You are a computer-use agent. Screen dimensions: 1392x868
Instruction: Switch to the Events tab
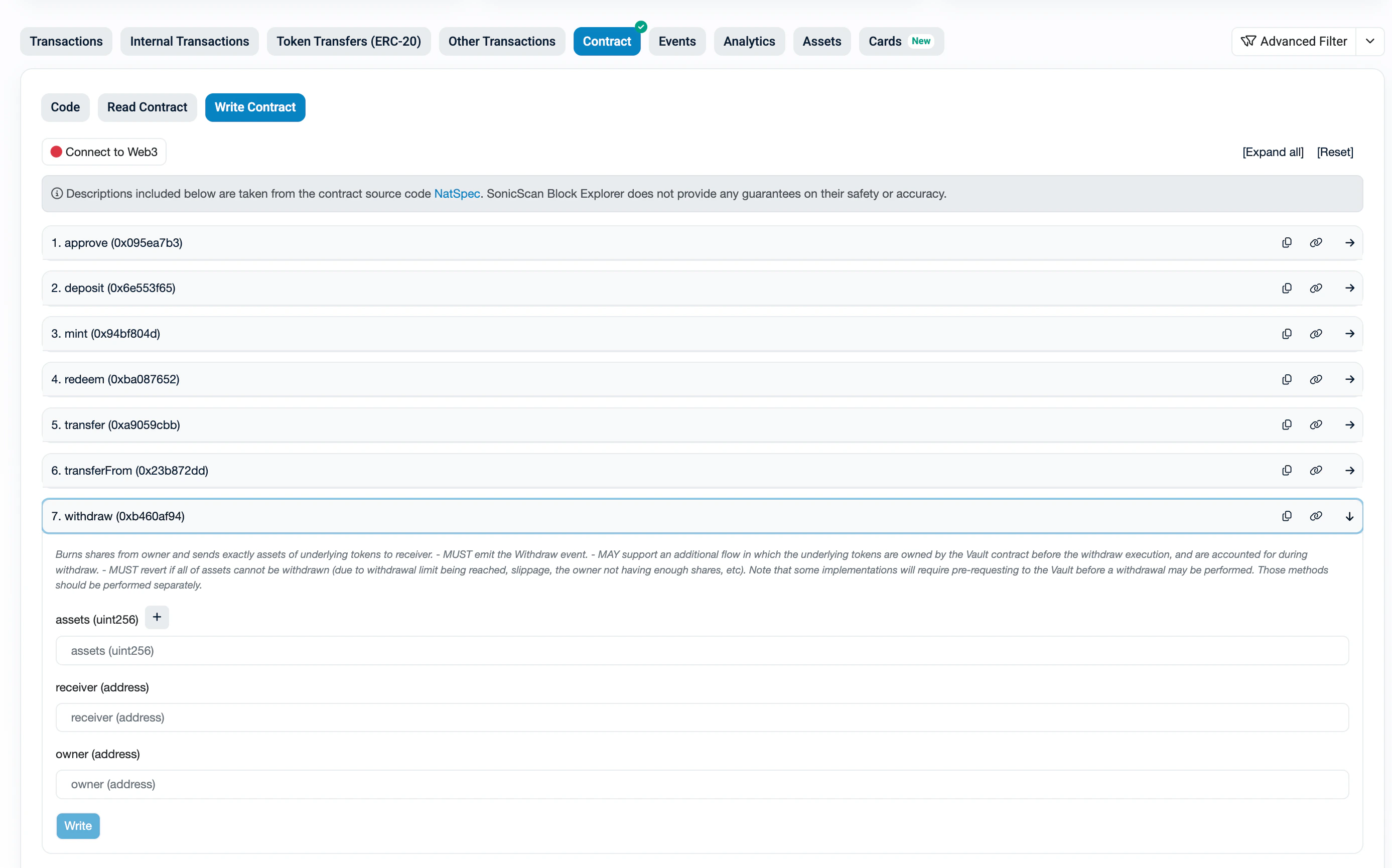point(677,41)
